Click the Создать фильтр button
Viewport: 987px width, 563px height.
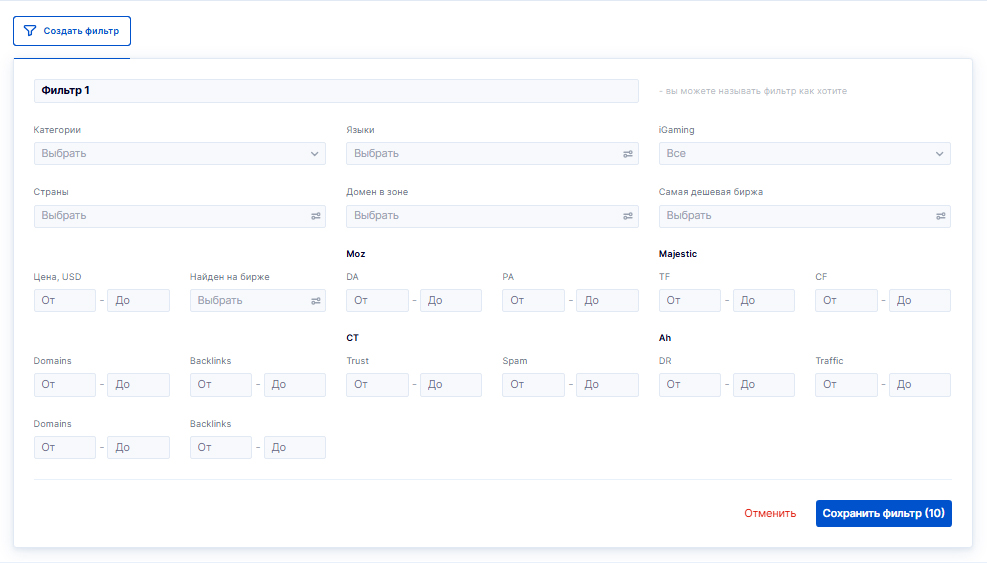point(72,31)
